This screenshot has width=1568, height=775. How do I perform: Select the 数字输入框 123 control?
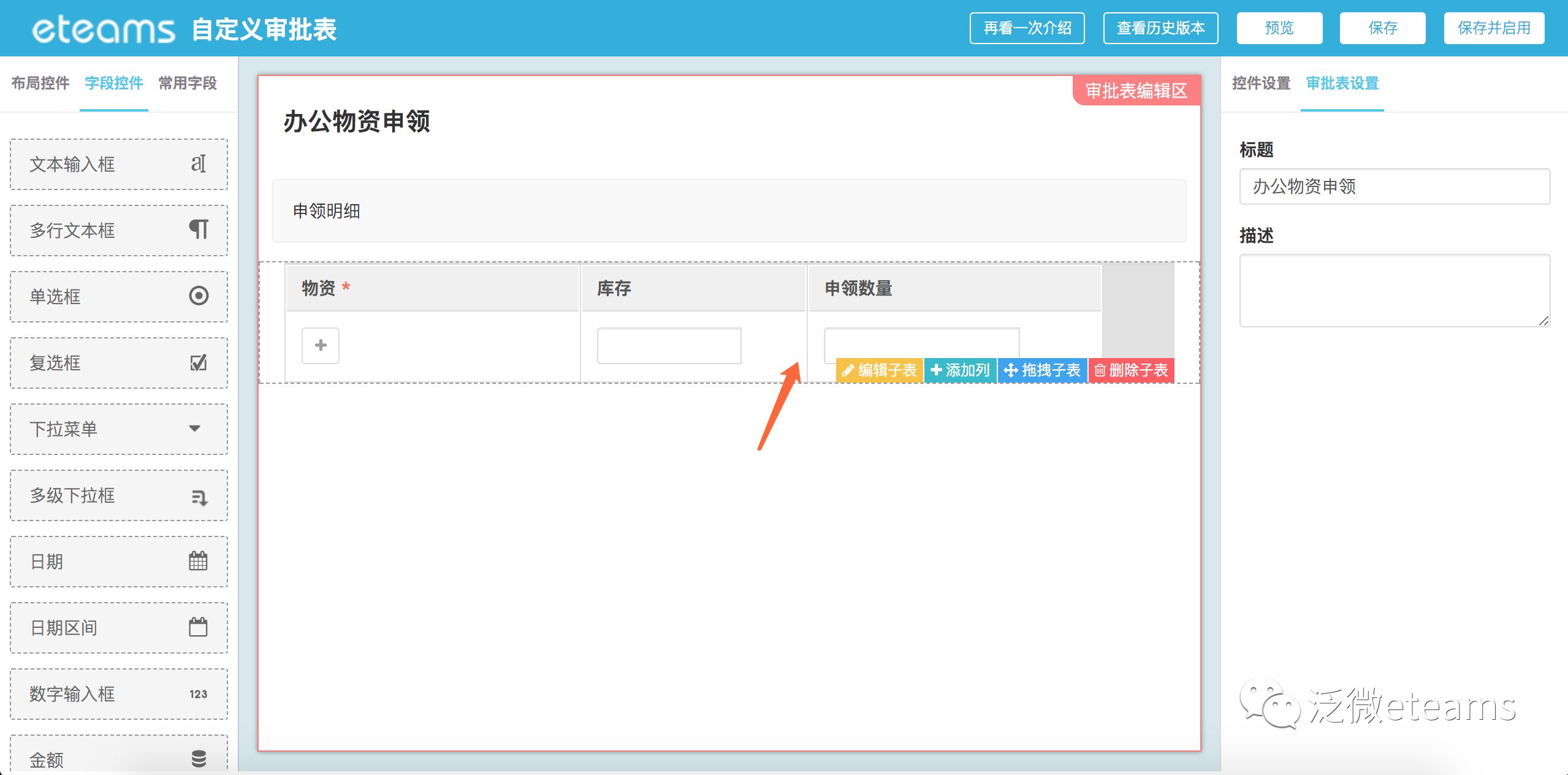point(119,693)
